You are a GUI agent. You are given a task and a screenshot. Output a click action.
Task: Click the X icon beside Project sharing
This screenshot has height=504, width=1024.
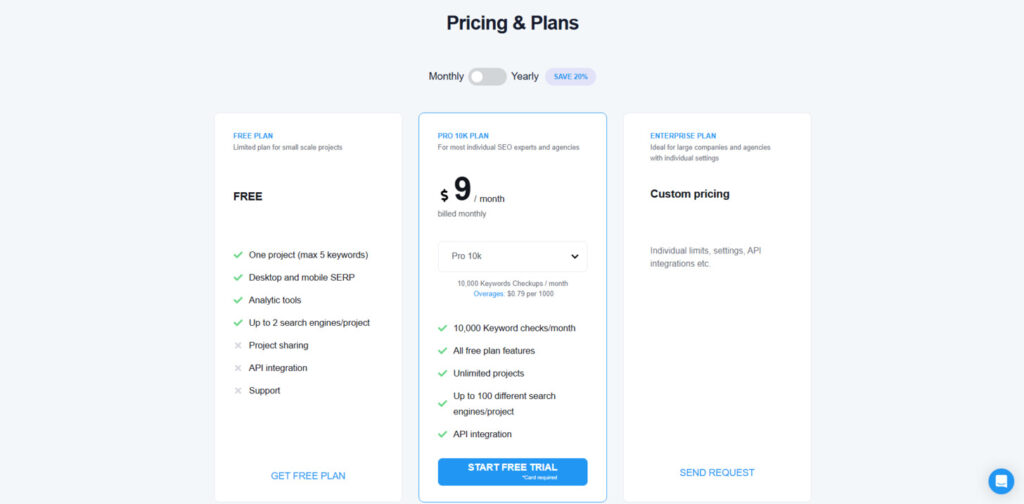coord(238,345)
